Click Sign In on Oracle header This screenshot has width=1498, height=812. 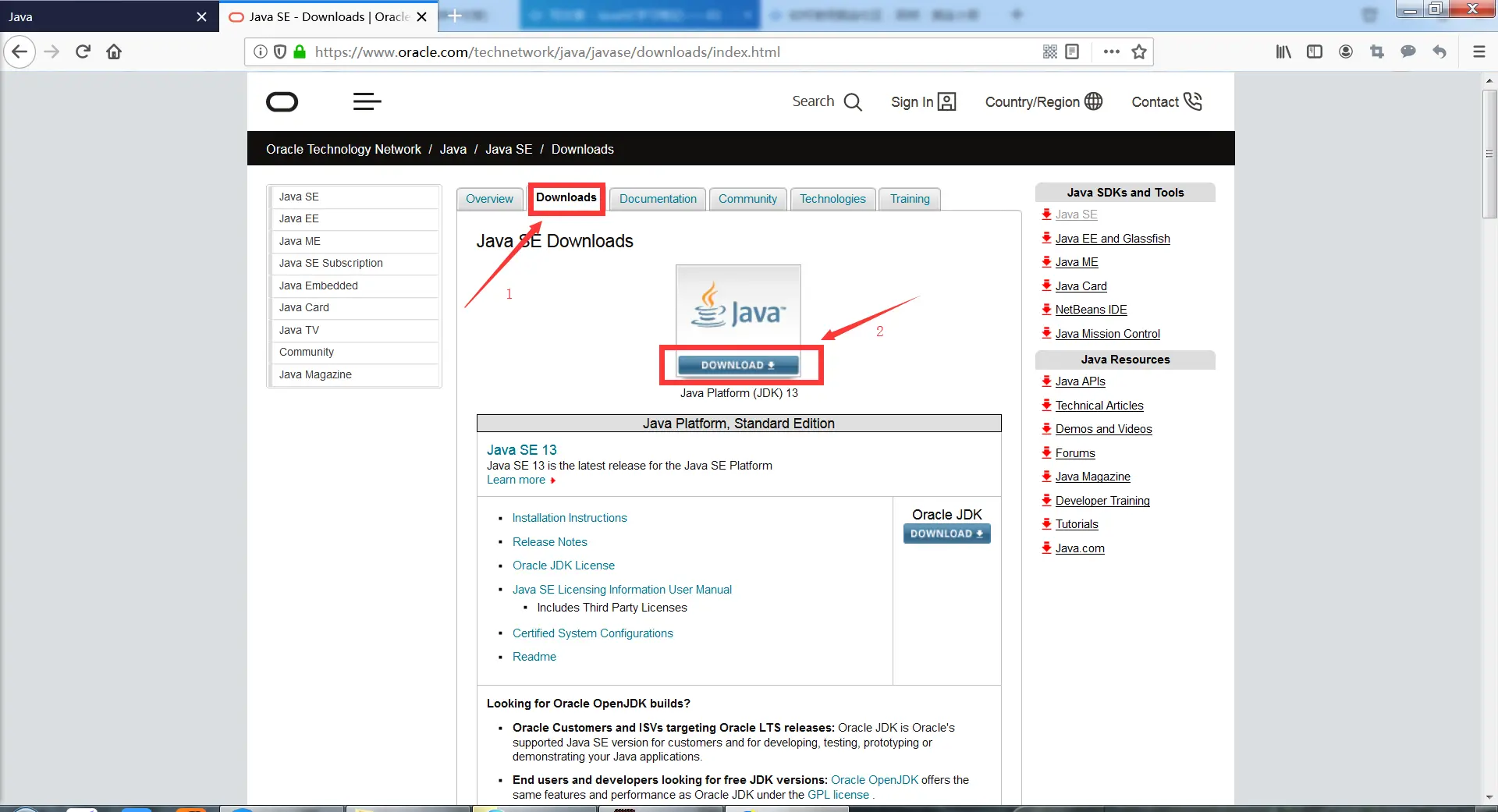point(924,102)
